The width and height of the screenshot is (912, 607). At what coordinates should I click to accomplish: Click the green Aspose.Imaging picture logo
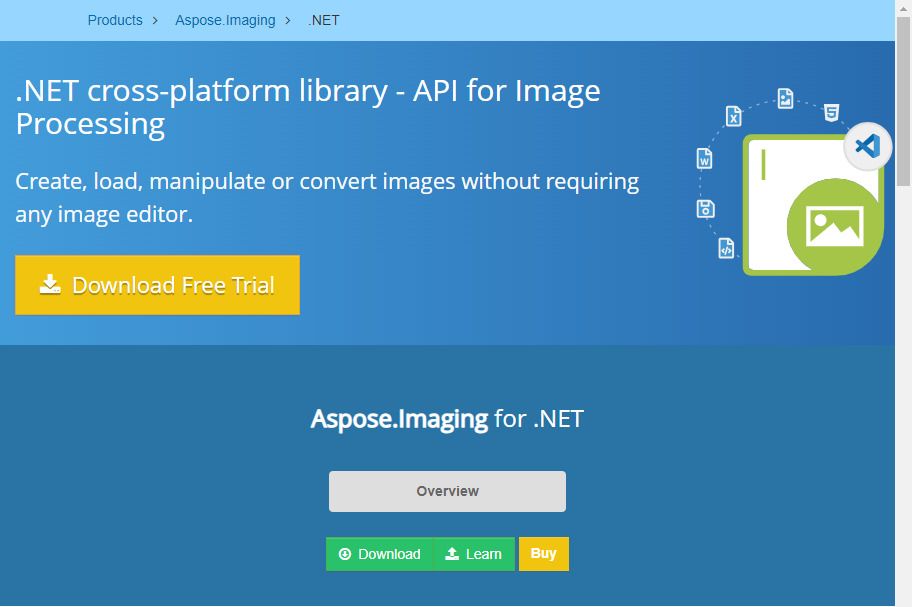pos(814,205)
